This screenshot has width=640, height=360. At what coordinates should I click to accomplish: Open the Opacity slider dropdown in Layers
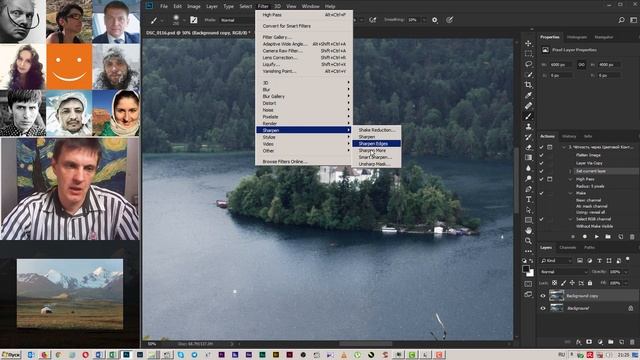point(626,272)
